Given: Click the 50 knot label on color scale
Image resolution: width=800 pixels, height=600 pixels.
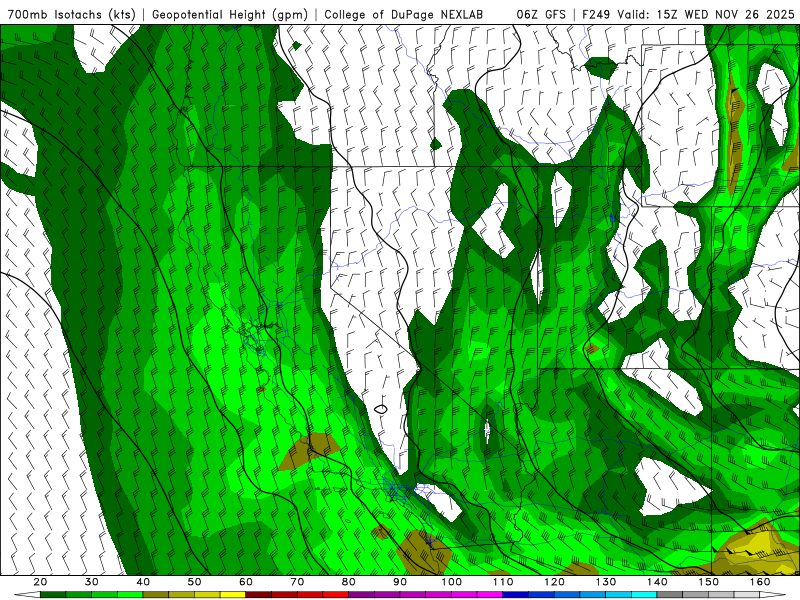Looking at the screenshot, I should pyautogui.click(x=194, y=582).
